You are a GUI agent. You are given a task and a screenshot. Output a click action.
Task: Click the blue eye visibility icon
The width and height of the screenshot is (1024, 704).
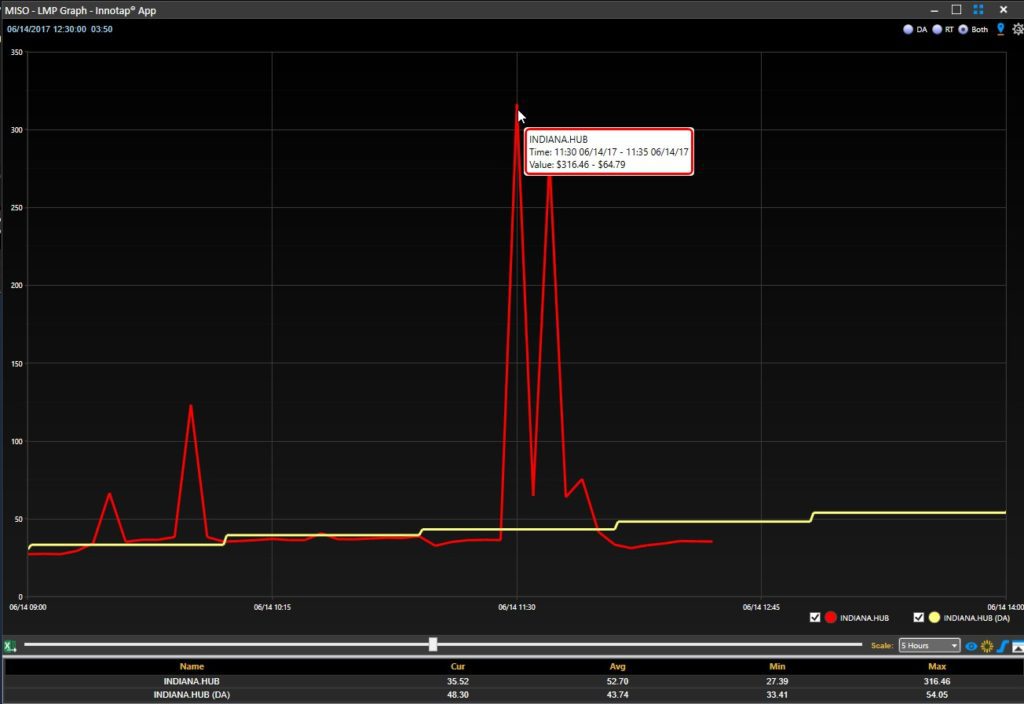[970, 646]
